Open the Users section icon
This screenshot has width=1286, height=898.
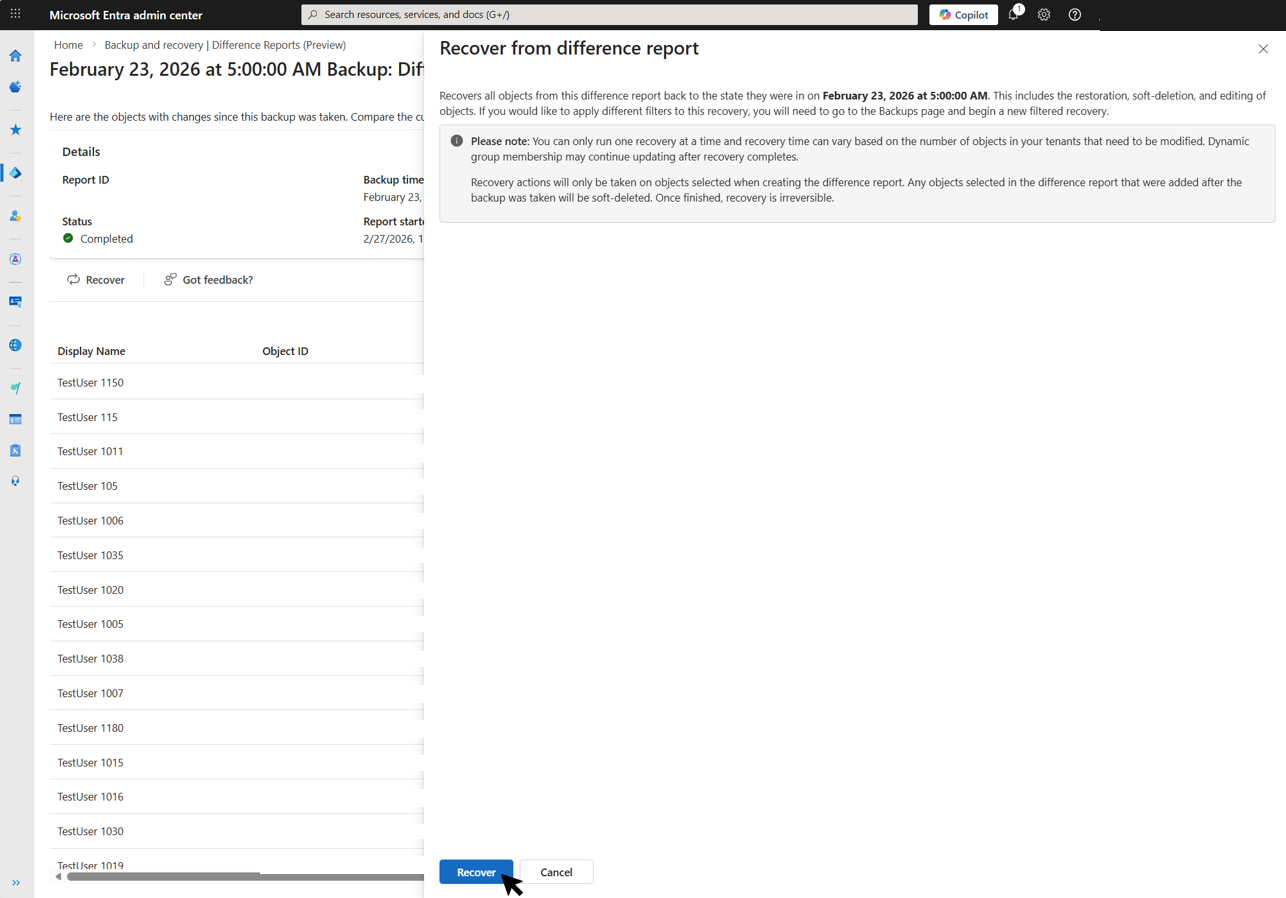click(15, 215)
